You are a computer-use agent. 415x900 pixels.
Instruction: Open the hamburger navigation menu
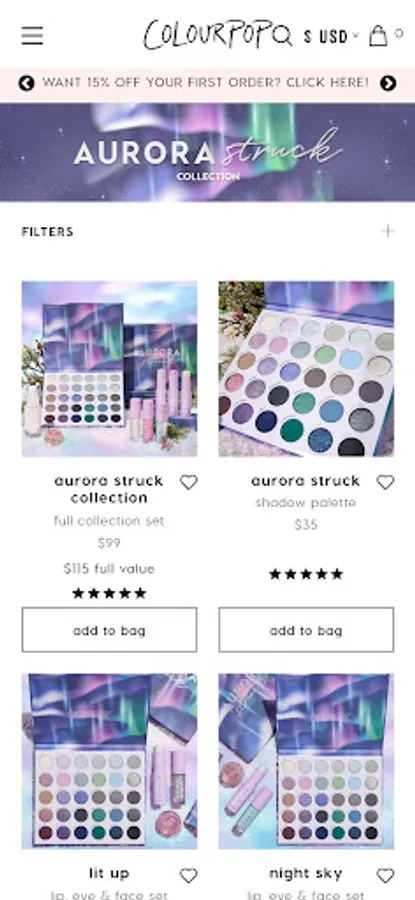pos(32,36)
